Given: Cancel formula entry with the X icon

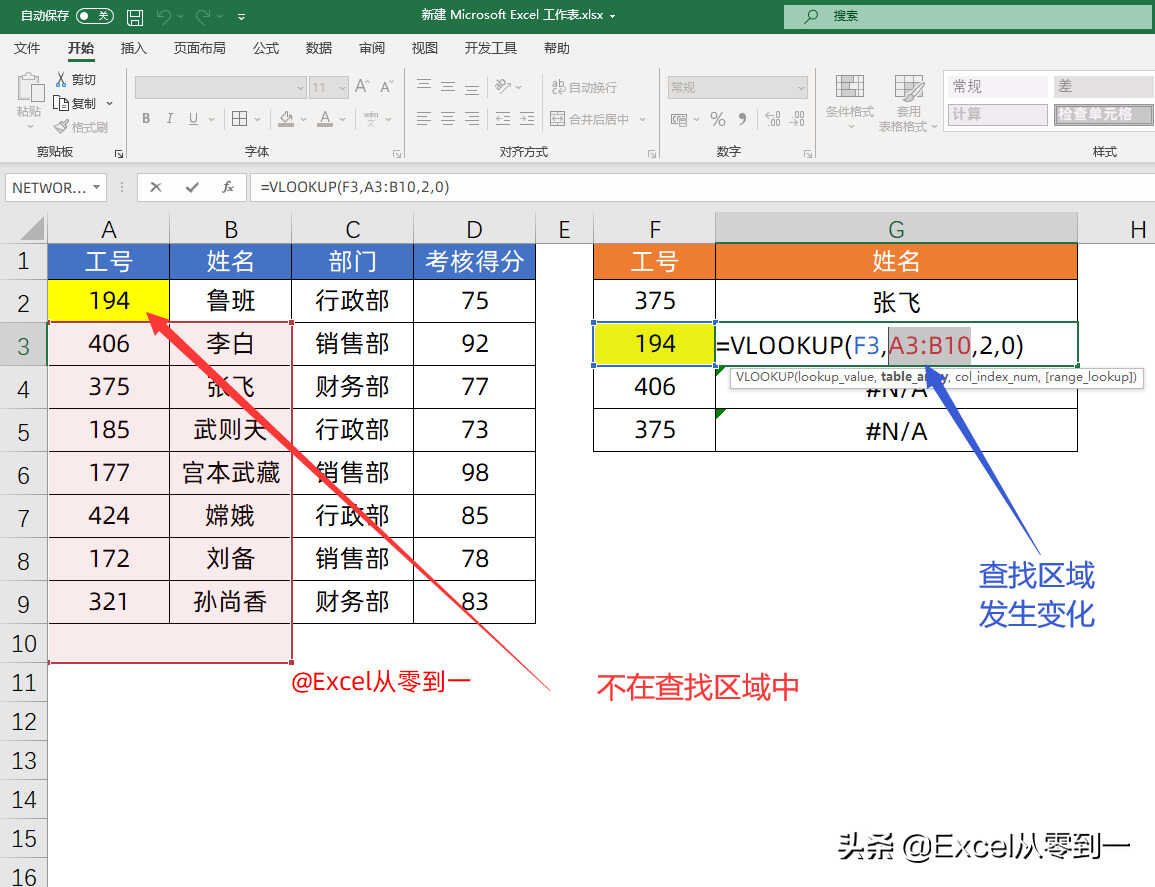Looking at the screenshot, I should click(156, 187).
